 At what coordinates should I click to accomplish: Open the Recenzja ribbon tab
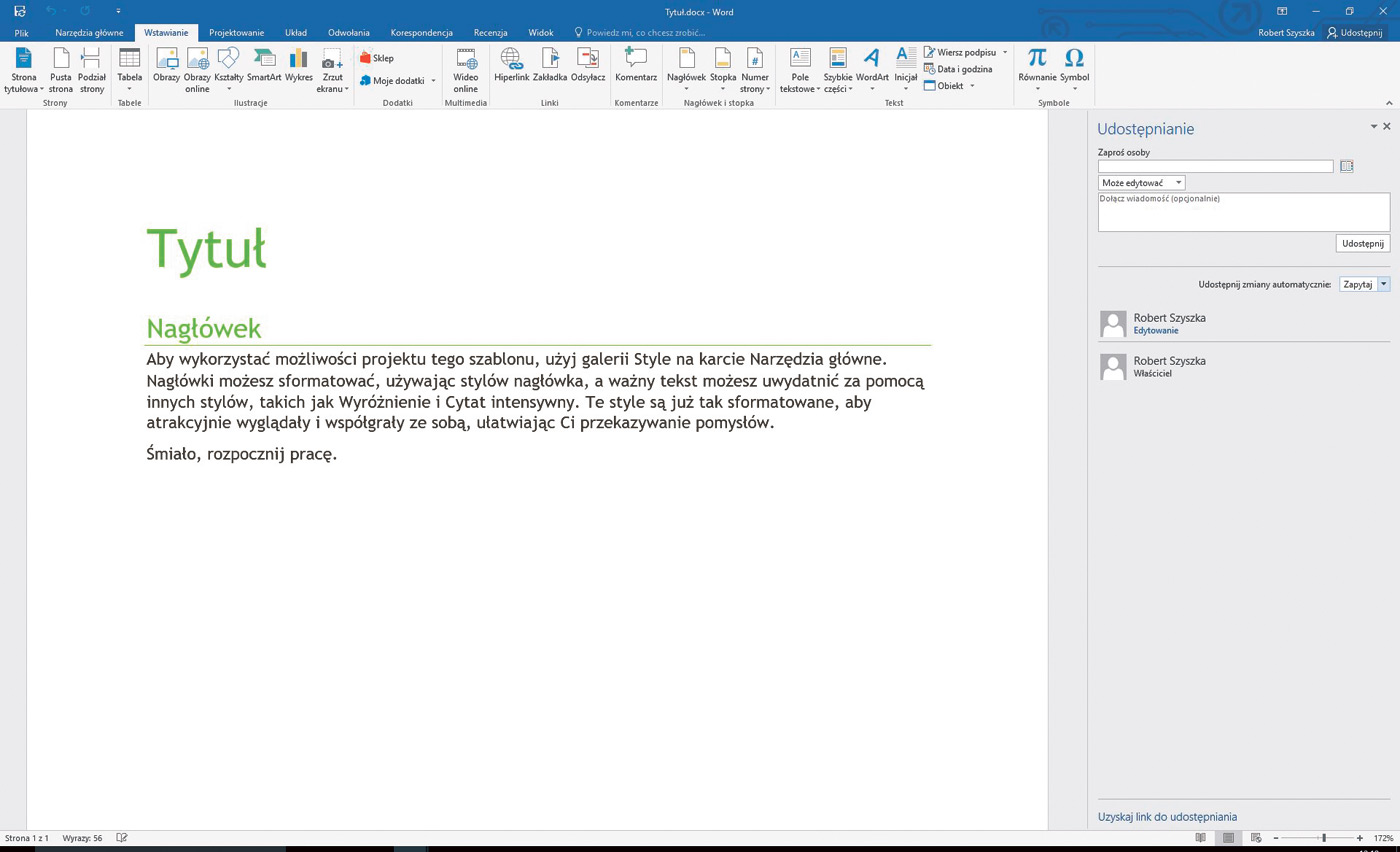(x=490, y=33)
